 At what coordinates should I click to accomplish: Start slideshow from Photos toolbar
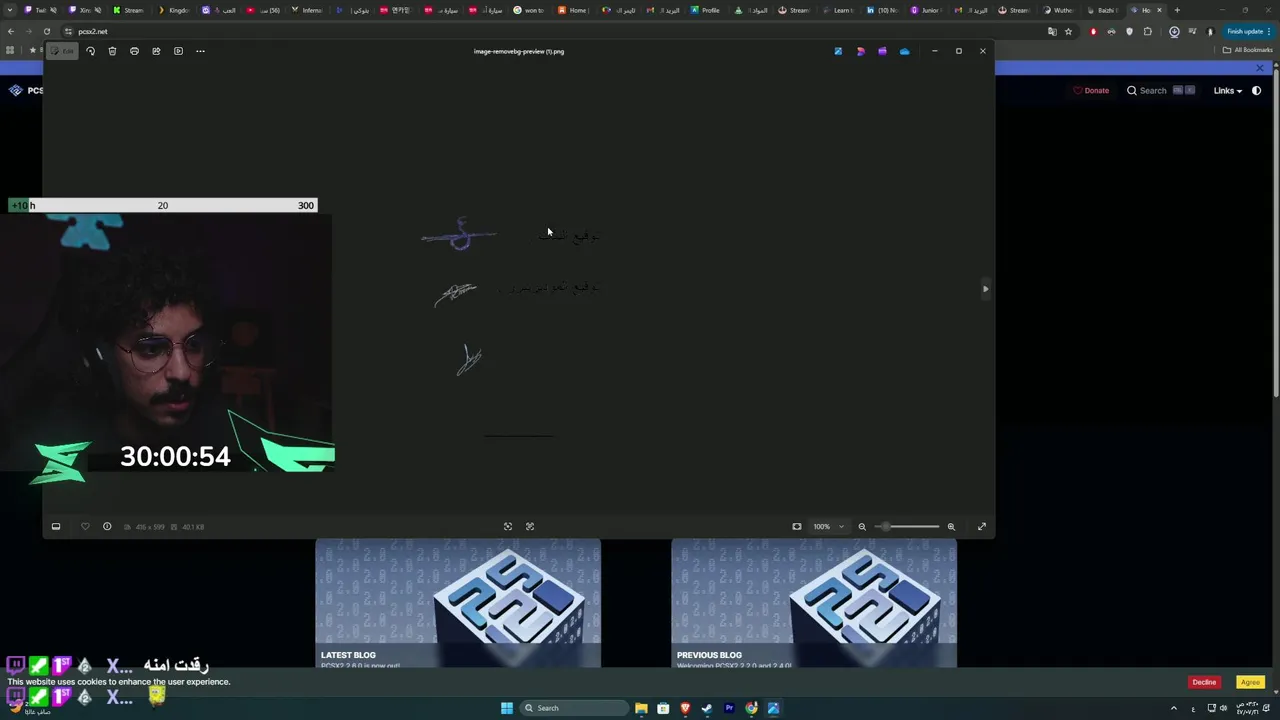pyautogui.click(x=178, y=51)
